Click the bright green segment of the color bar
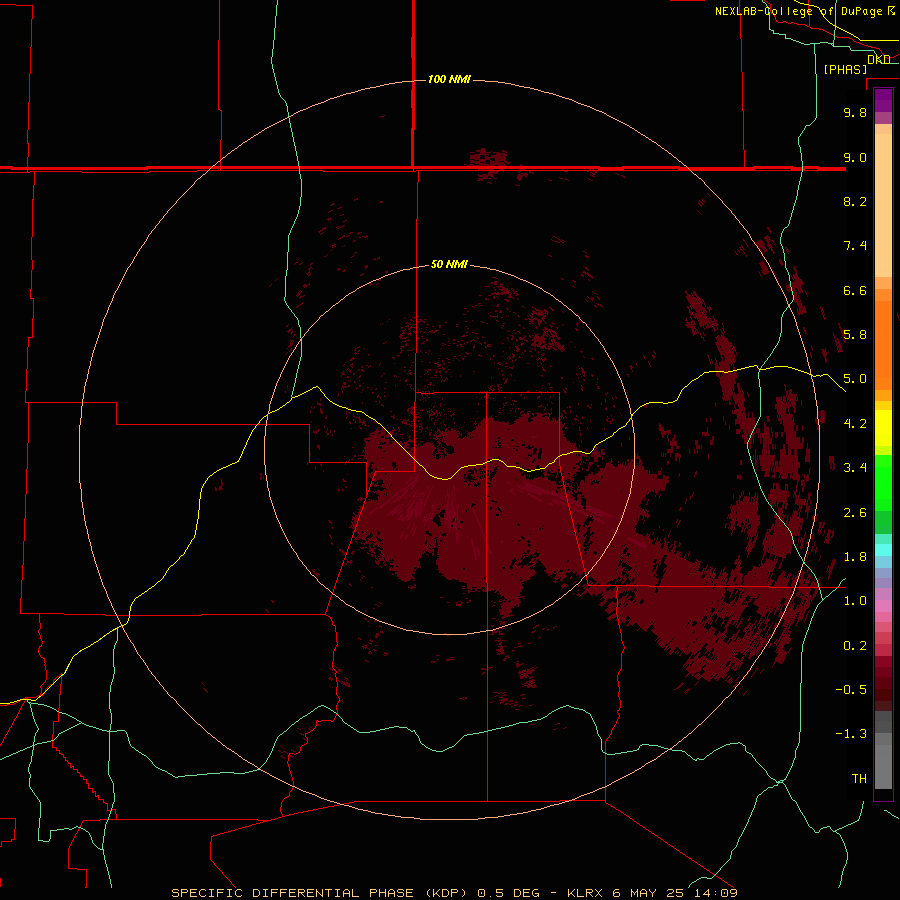This screenshot has width=900, height=900. pos(883,482)
